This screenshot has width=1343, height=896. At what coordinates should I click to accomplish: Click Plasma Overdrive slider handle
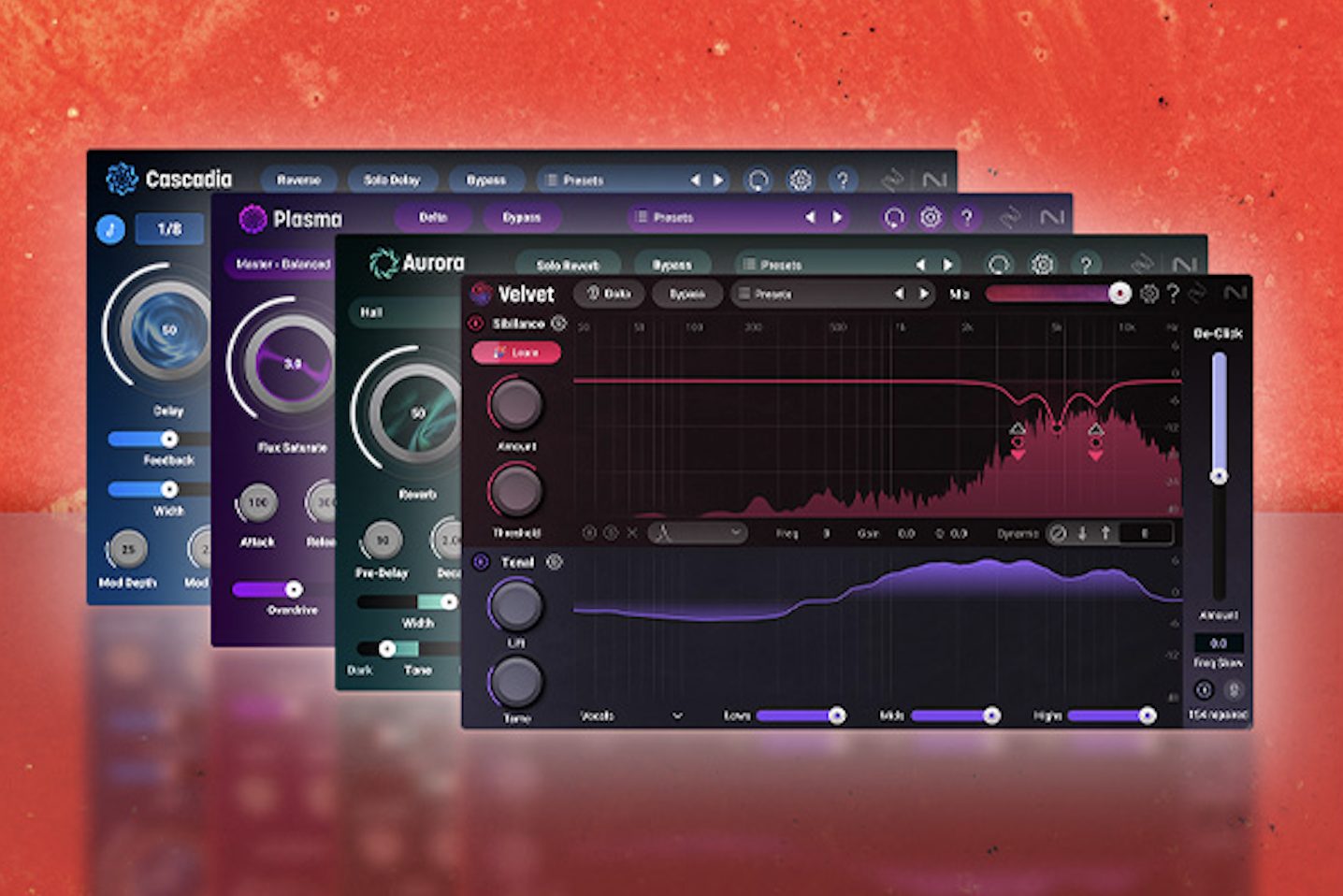pos(294,589)
